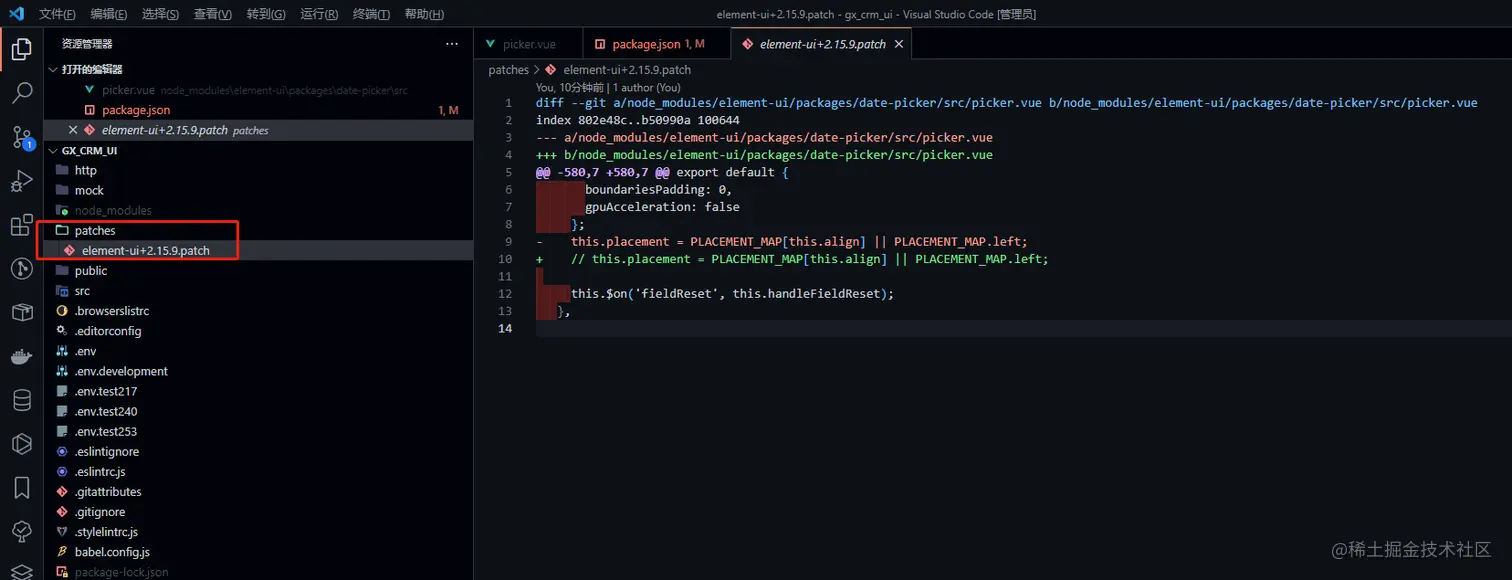Click the VS Code logo icon
The width and height of the screenshot is (1512, 580).
16,14
